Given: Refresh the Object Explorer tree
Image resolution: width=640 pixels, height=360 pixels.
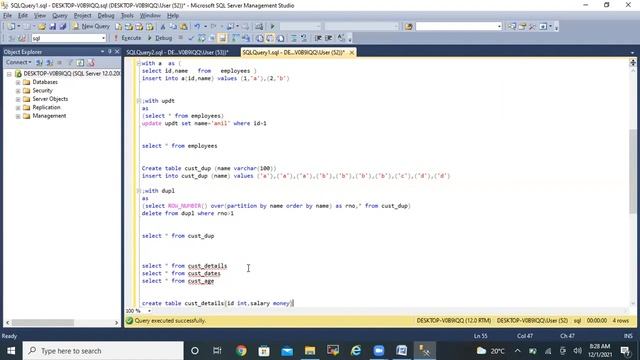Looking at the screenshot, I should click(80, 62).
